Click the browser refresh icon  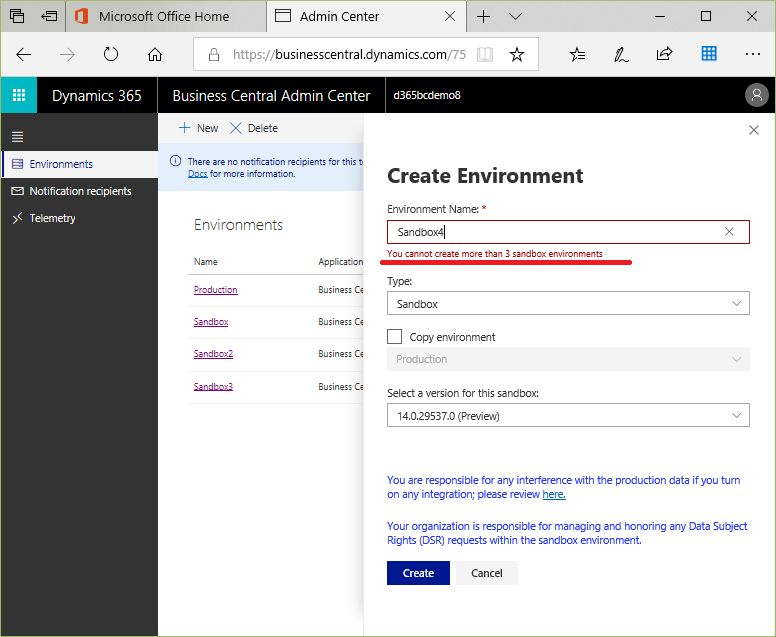pyautogui.click(x=110, y=54)
